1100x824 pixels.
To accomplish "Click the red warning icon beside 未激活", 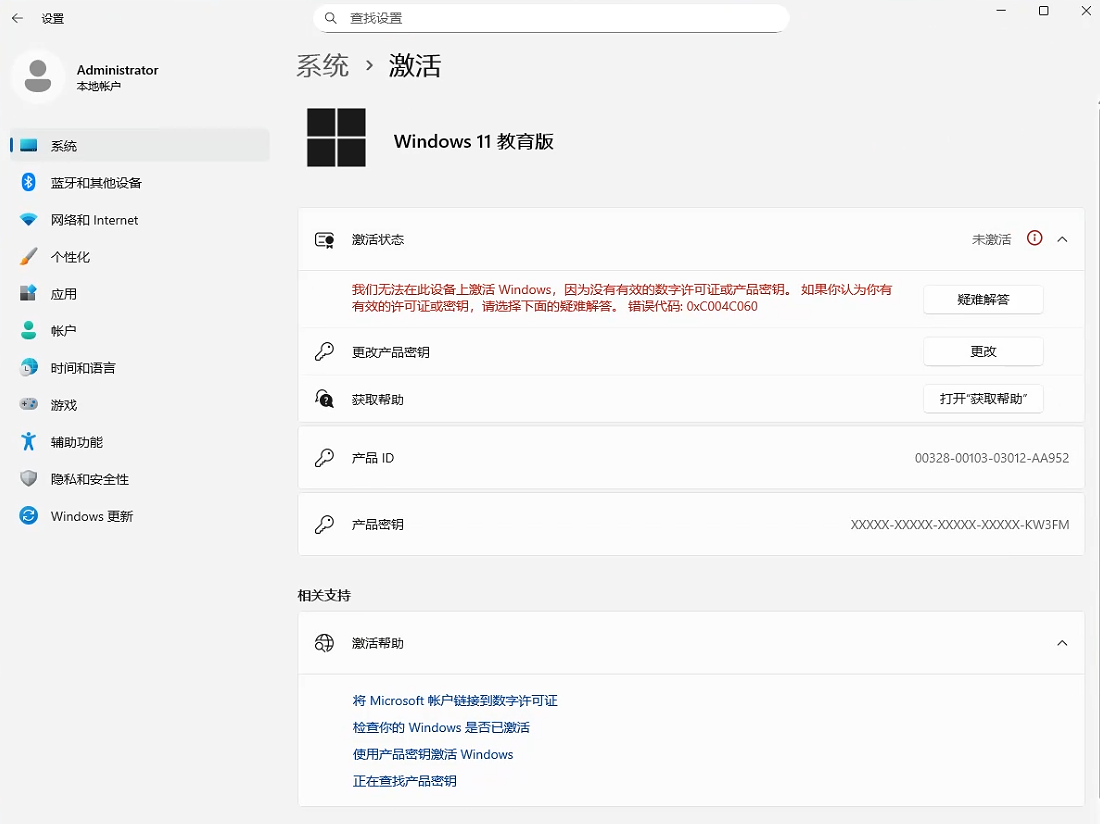I will (x=1035, y=239).
